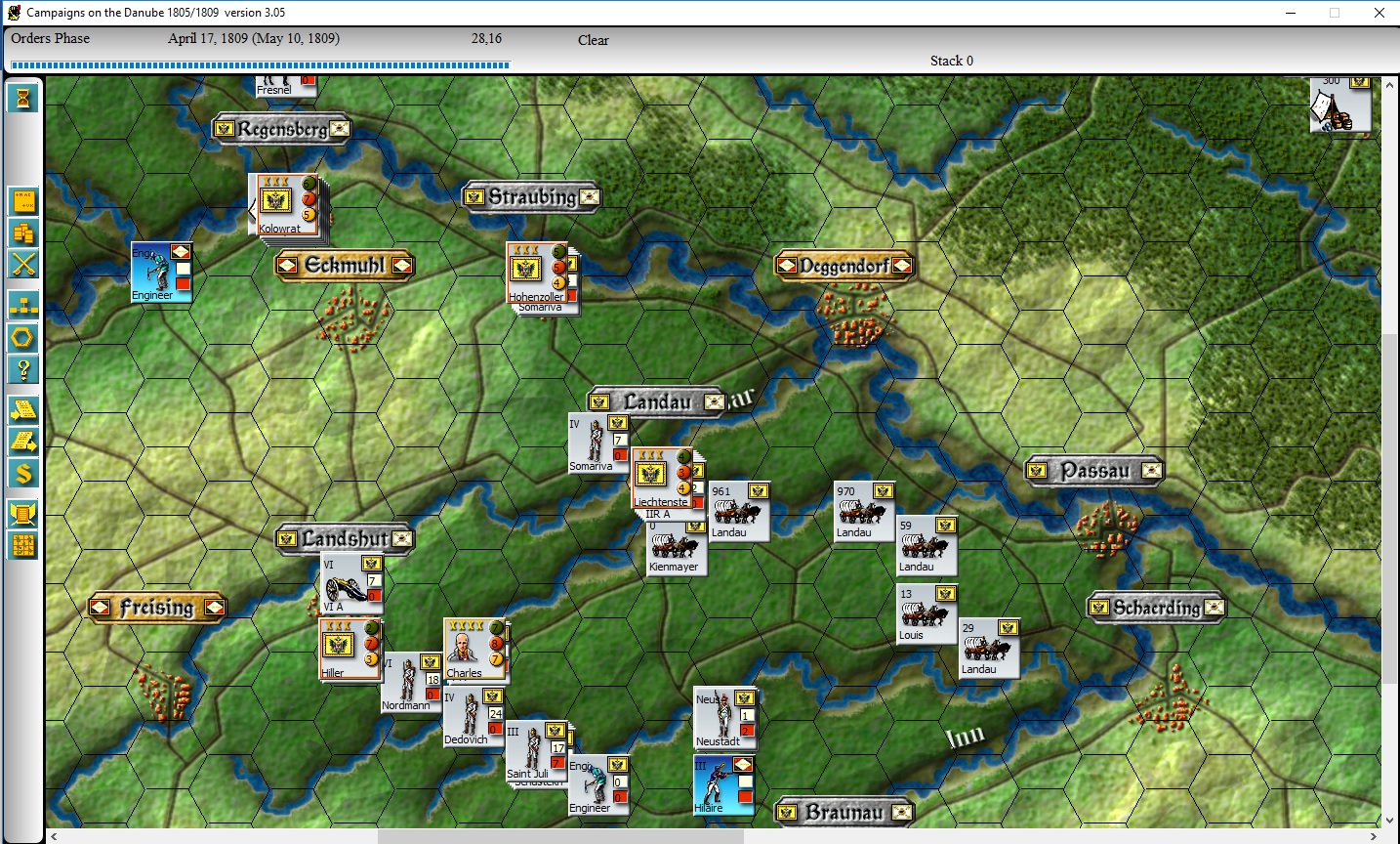Click the vertical map scrollbar thumb
The image size is (1400, 844).
[x=1390, y=508]
